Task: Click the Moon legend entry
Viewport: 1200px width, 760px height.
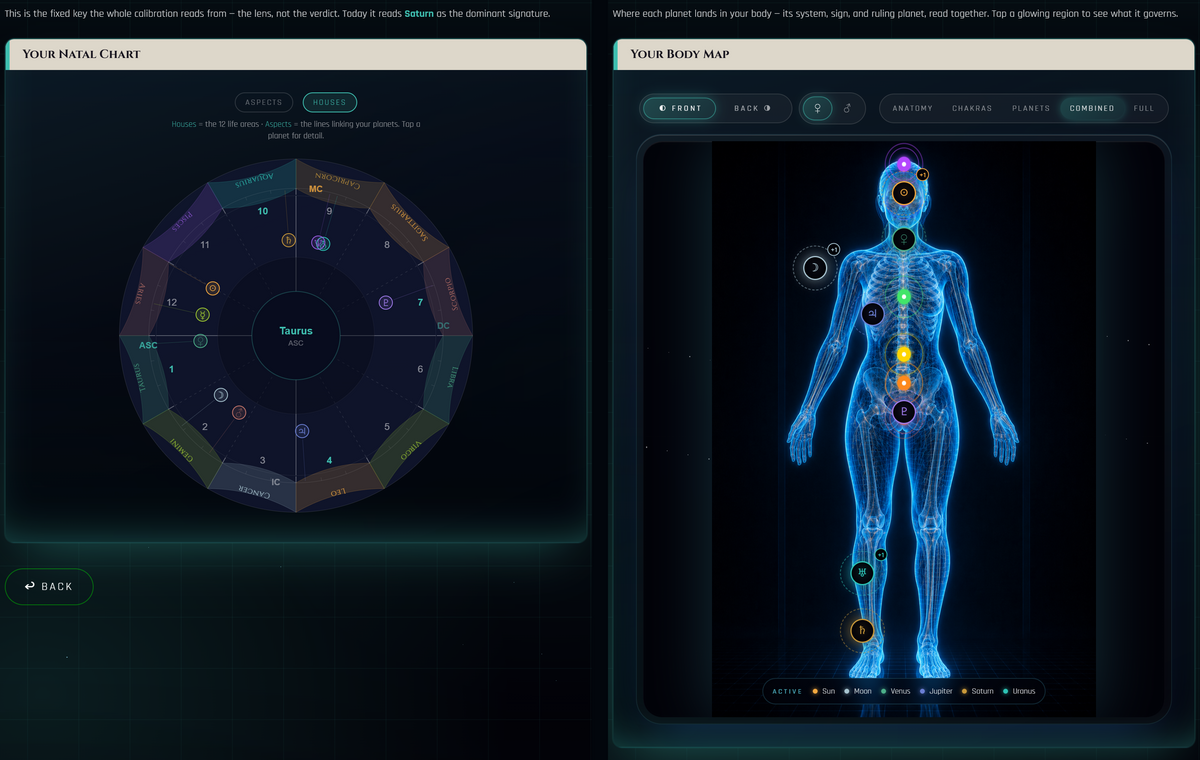Action: click(857, 691)
